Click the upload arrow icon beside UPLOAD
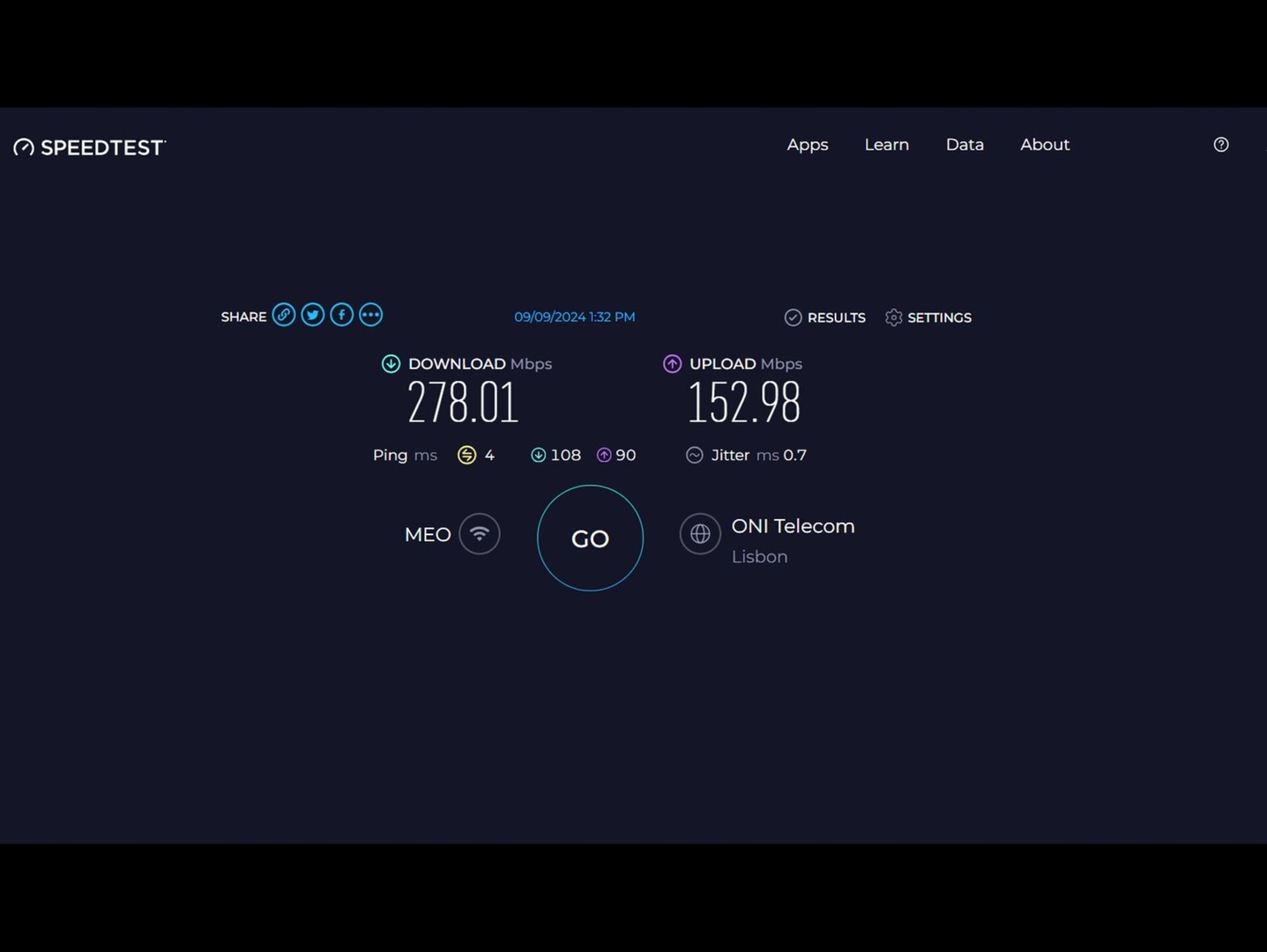 (x=673, y=364)
